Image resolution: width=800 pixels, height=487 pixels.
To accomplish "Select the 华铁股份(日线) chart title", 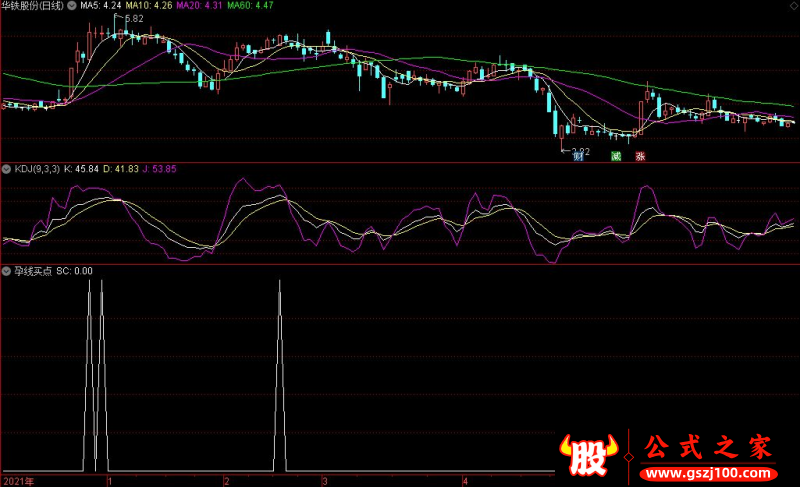I will click(x=33, y=6).
